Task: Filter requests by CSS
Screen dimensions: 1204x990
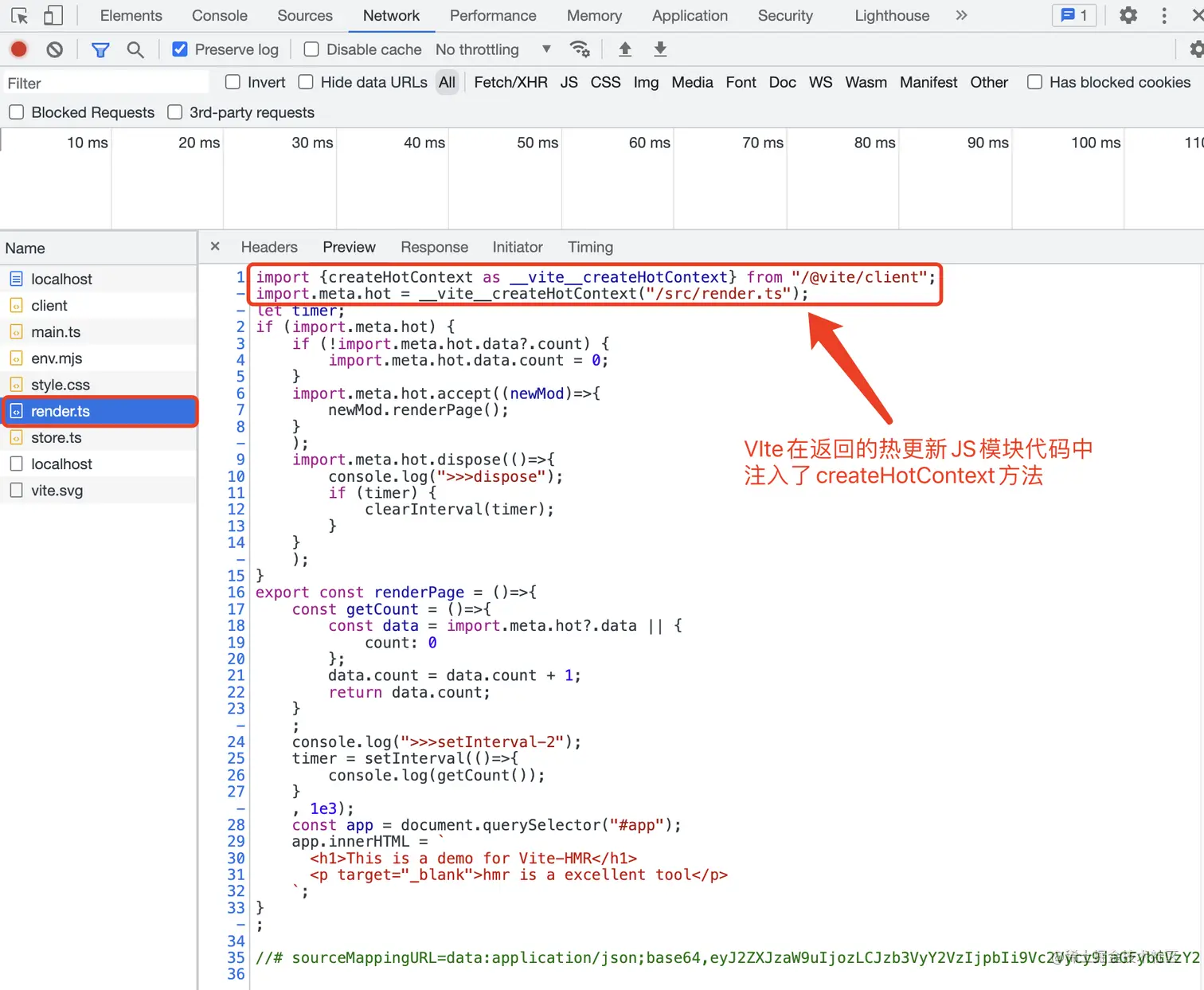Action: (x=605, y=82)
